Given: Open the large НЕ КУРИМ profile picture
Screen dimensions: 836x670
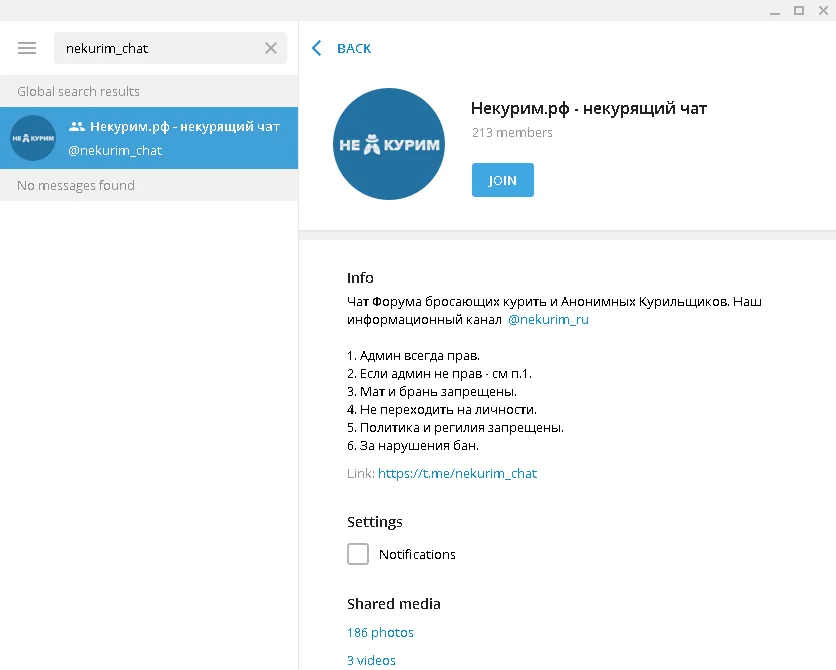Looking at the screenshot, I should click(389, 144).
